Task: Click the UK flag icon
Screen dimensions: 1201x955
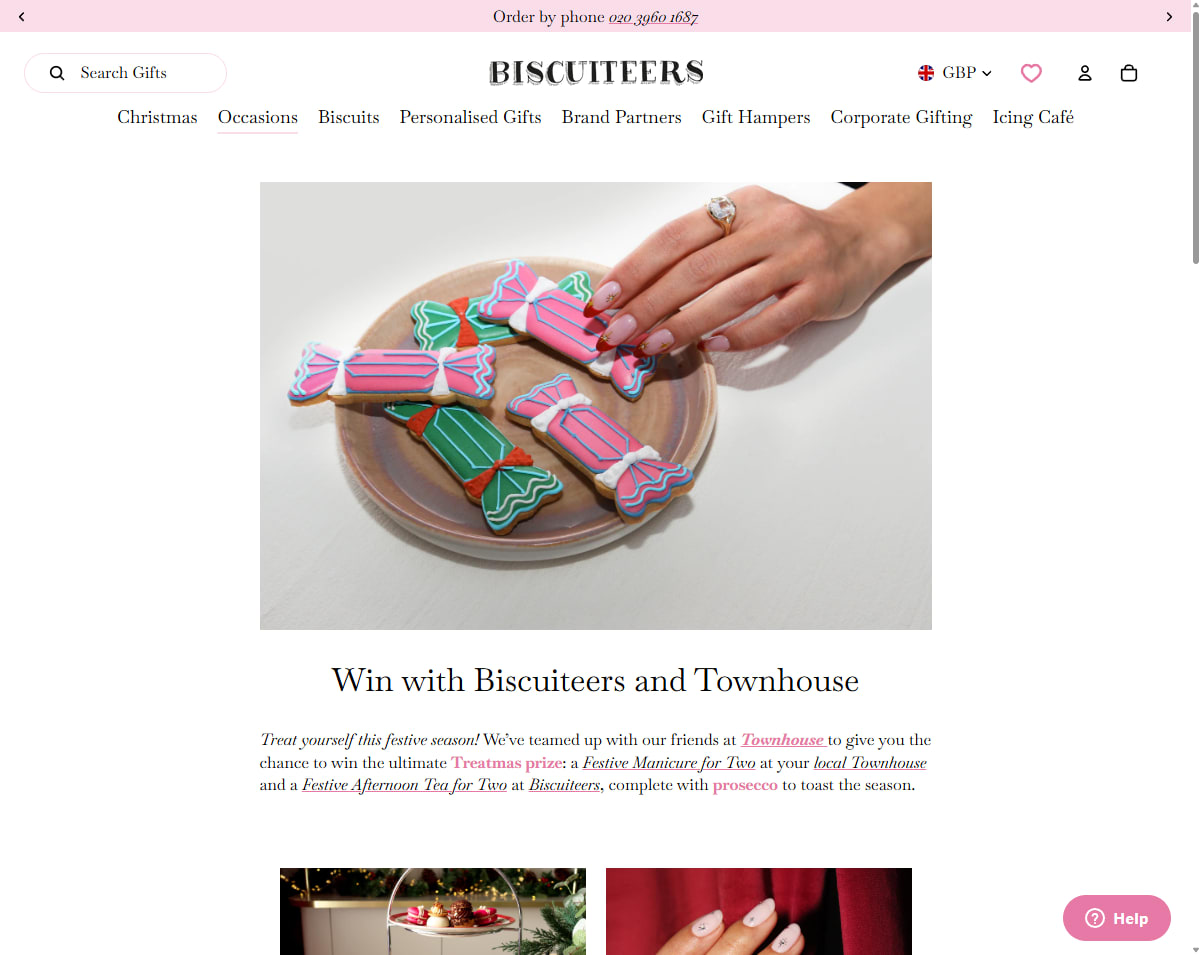Action: tap(926, 73)
